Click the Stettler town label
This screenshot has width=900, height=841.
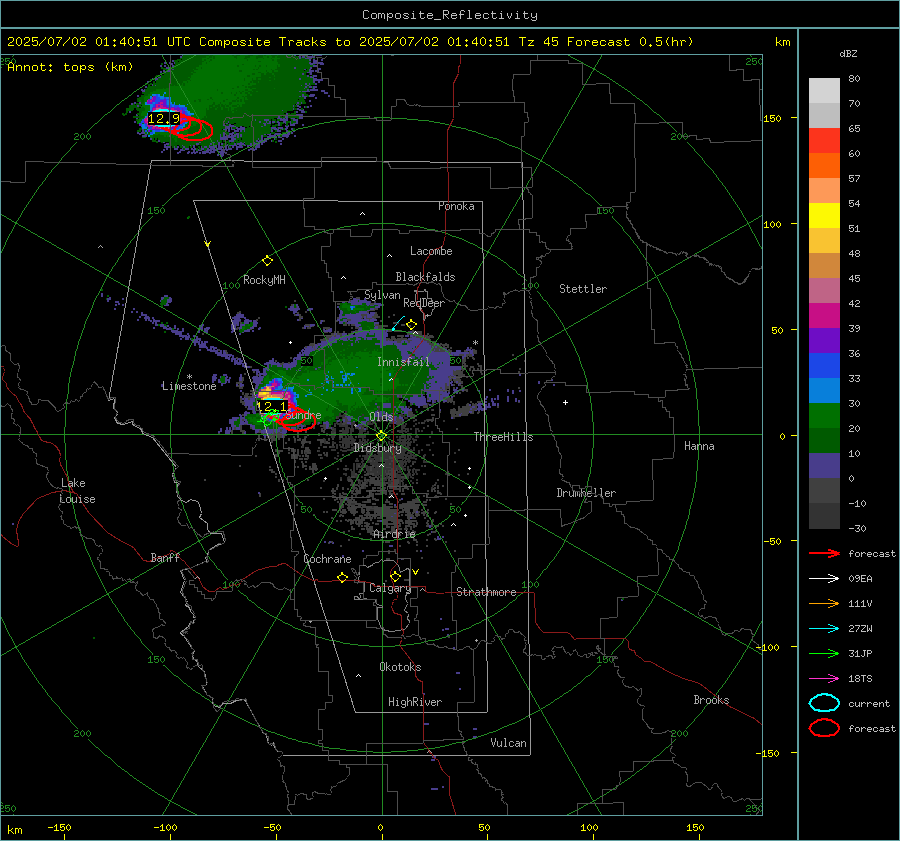point(583,289)
